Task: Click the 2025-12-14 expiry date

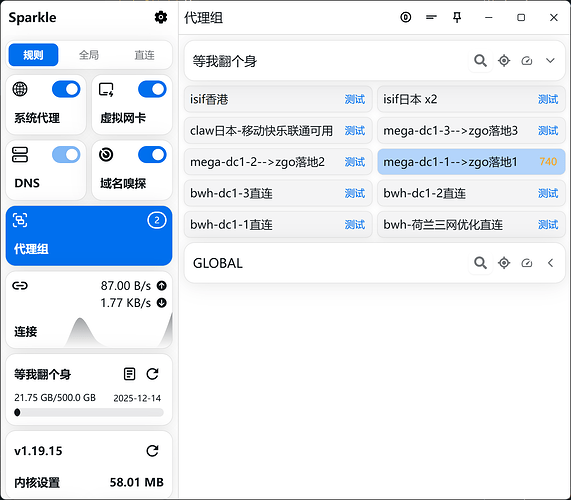Action: tap(137, 398)
